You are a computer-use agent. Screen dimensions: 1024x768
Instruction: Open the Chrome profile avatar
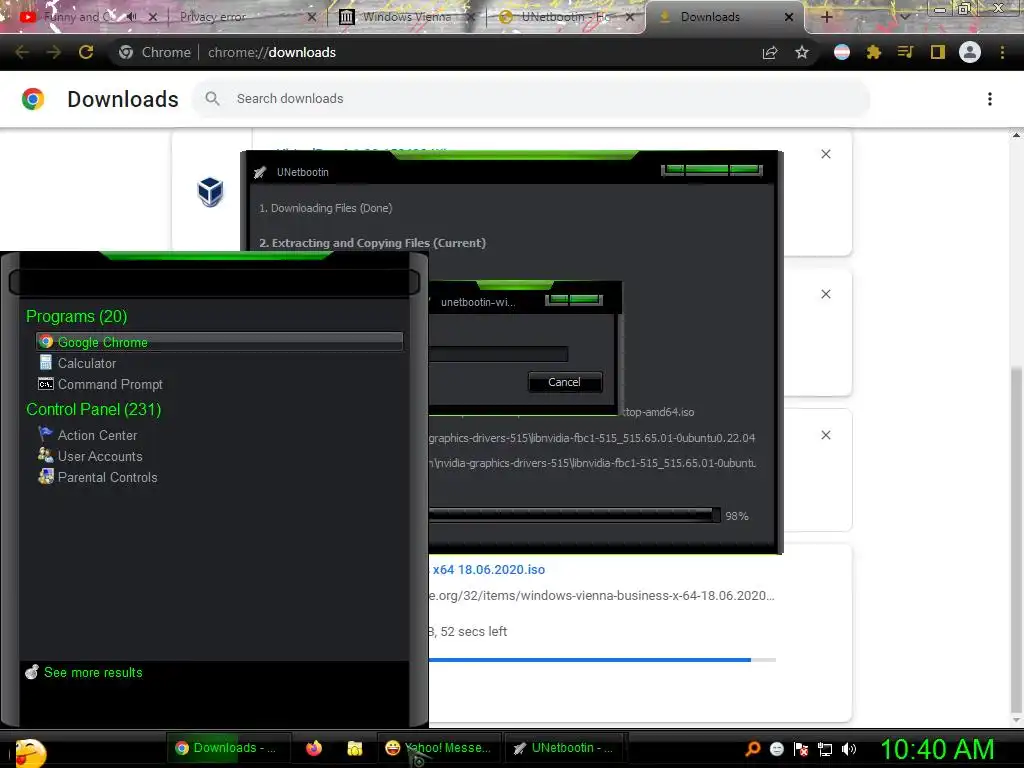coord(970,52)
